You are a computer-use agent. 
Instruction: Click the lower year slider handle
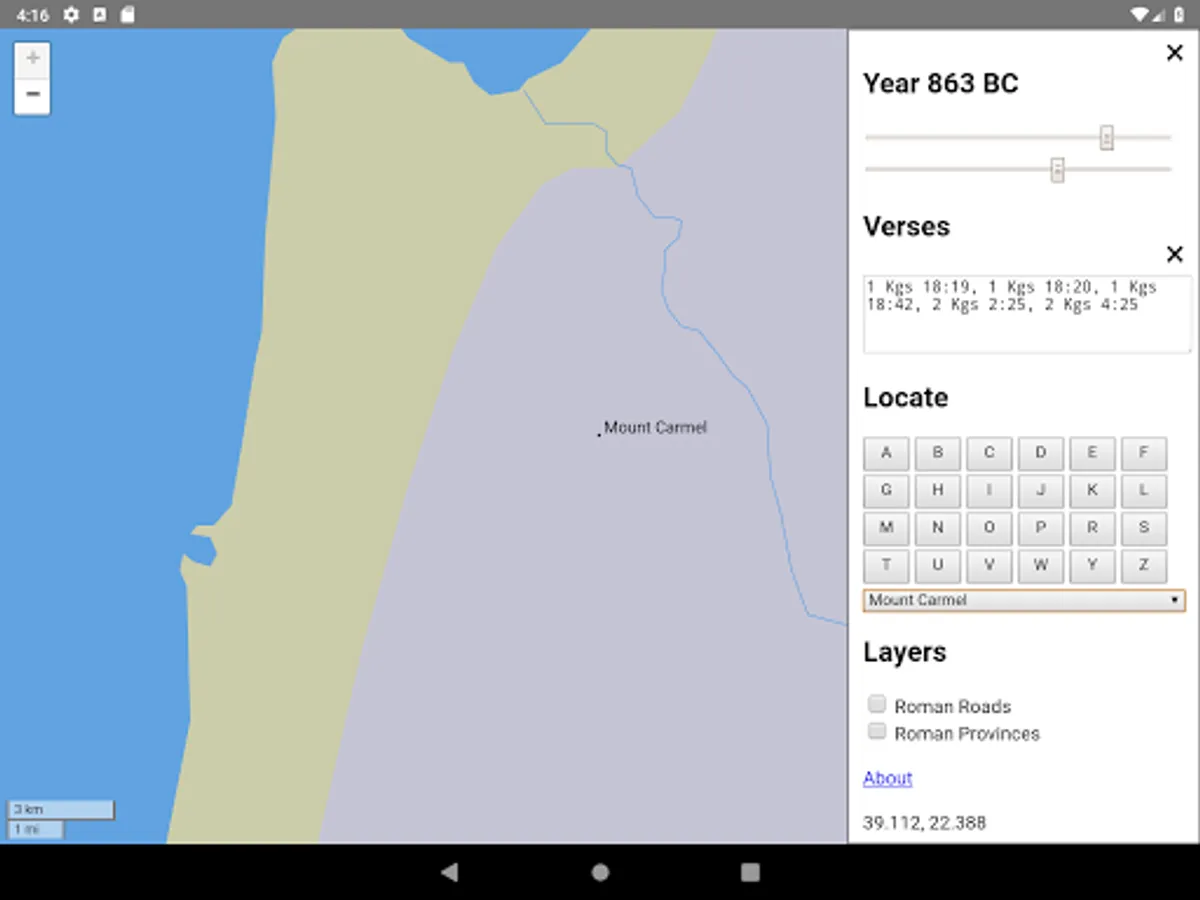[x=1057, y=169]
